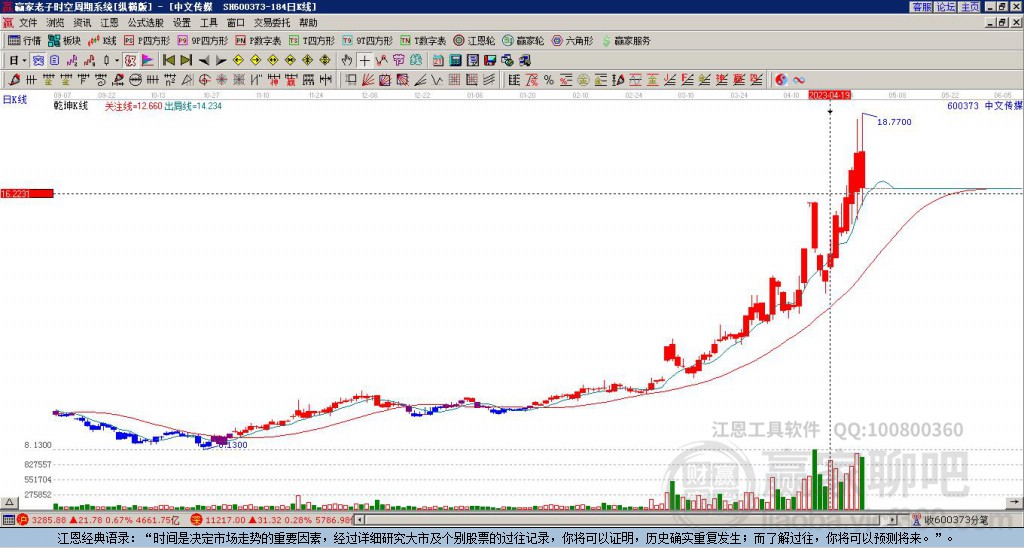Open the calculator icon
Screen dimensions: 1024x548
pyautogui.click(x=455, y=61)
